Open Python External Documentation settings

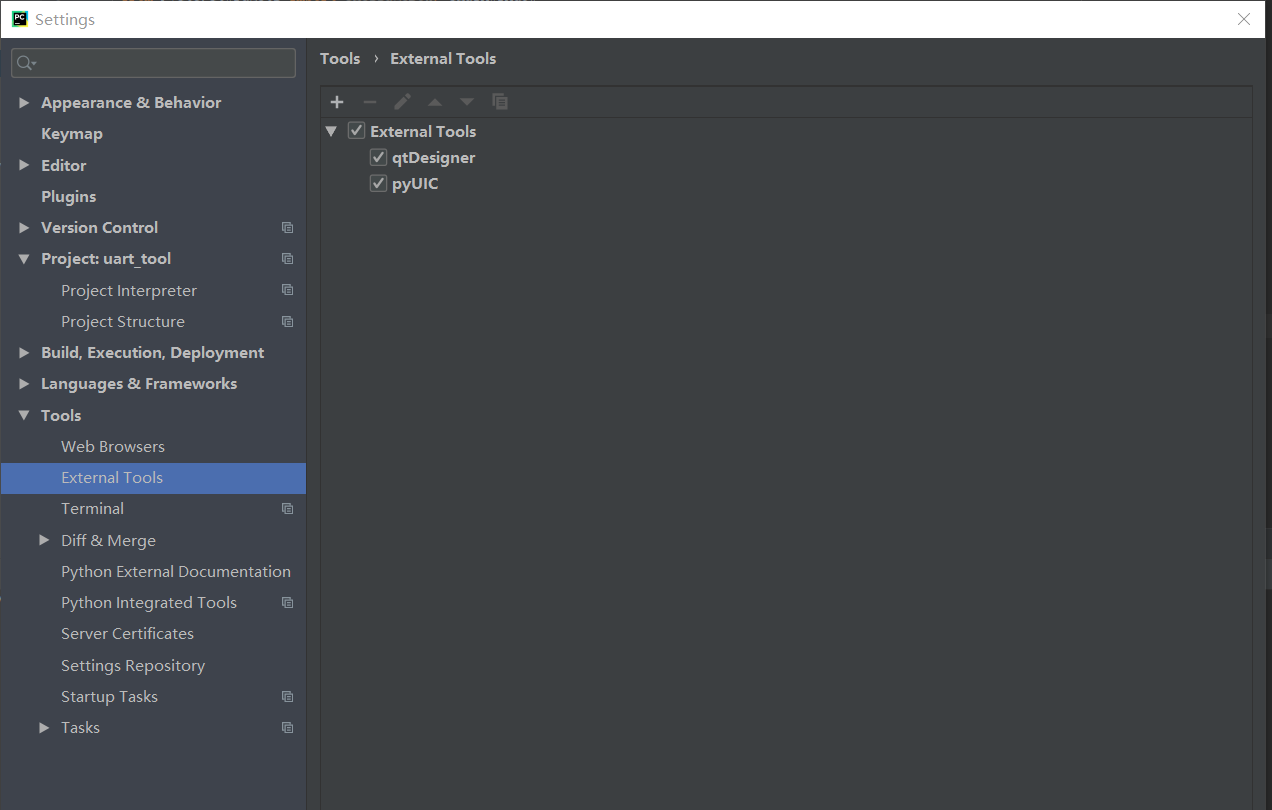(176, 572)
